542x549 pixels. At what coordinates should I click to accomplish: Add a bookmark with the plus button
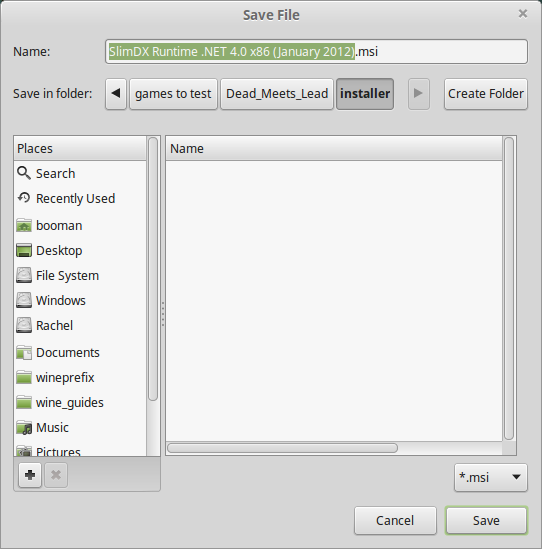point(30,475)
